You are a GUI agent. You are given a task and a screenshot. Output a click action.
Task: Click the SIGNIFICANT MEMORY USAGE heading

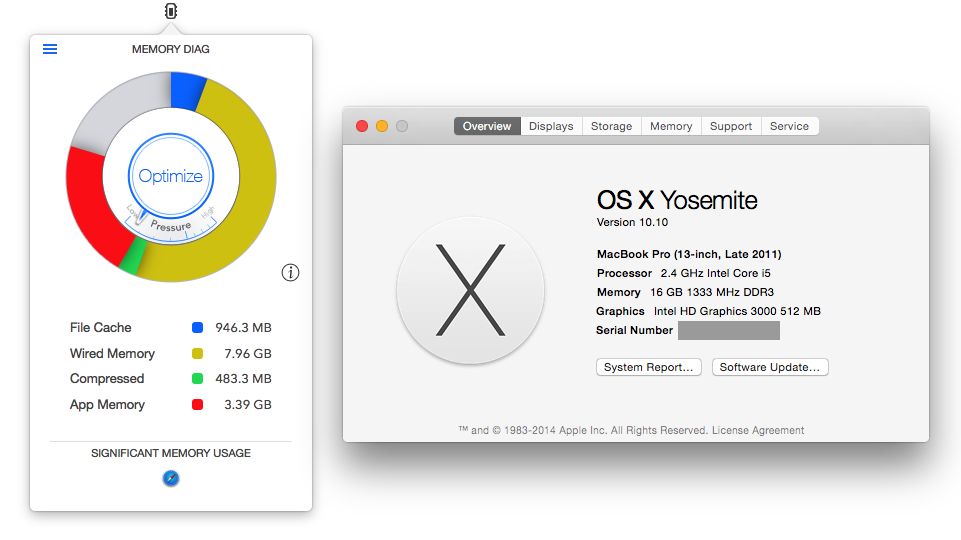[x=171, y=453]
